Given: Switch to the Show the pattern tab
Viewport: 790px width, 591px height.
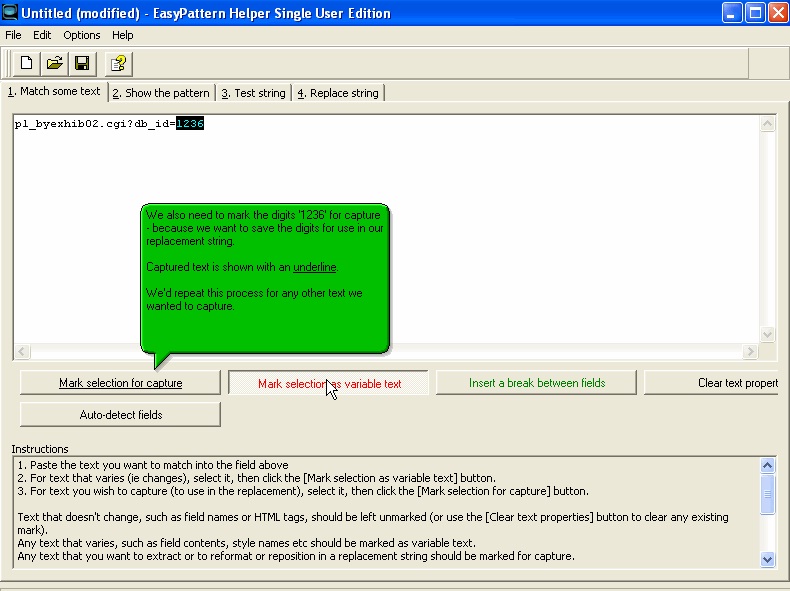Looking at the screenshot, I should click(161, 93).
